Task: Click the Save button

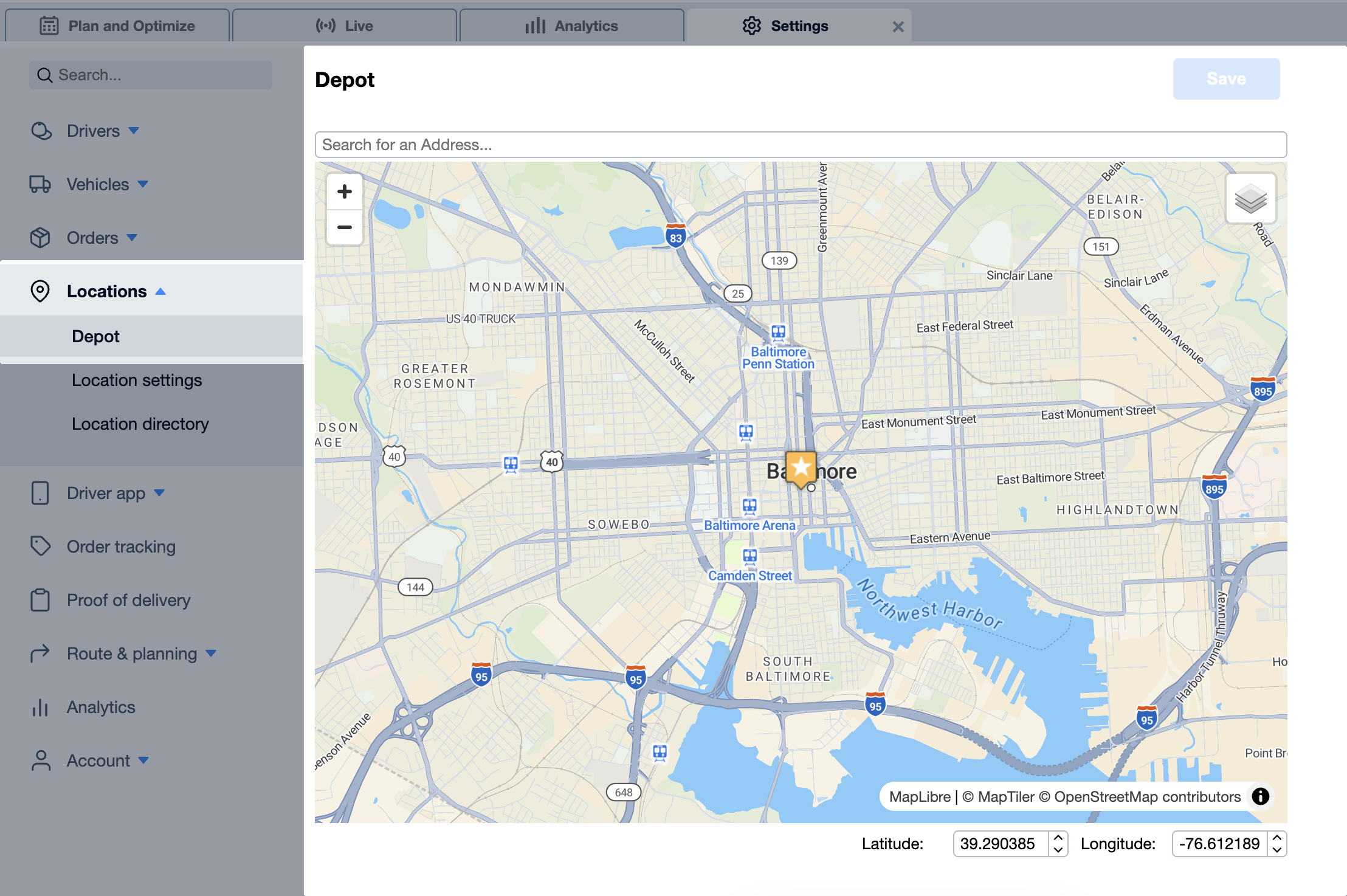Action: pyautogui.click(x=1225, y=79)
